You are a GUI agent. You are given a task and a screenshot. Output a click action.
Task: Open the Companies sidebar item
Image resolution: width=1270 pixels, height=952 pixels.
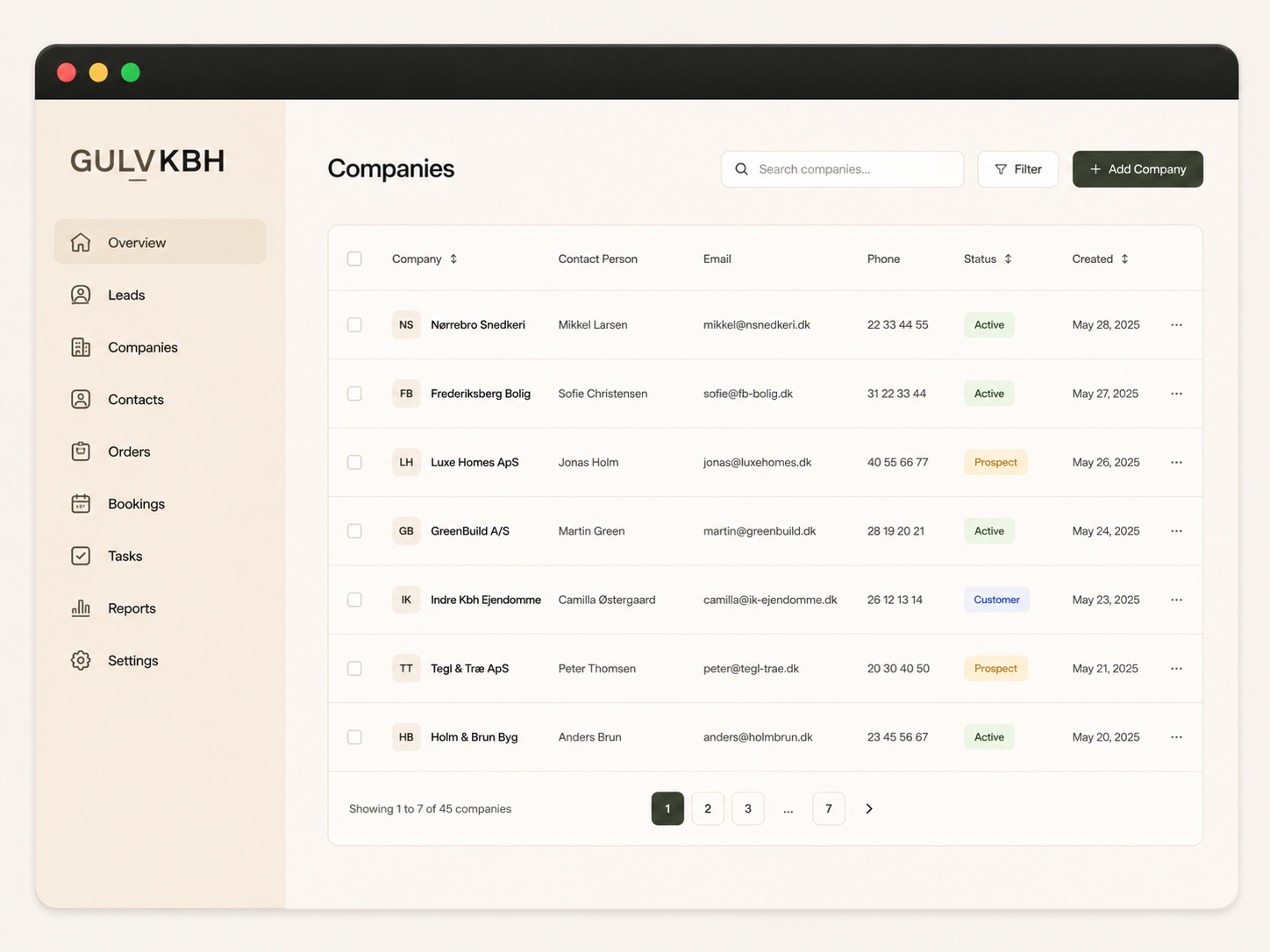[x=160, y=347]
